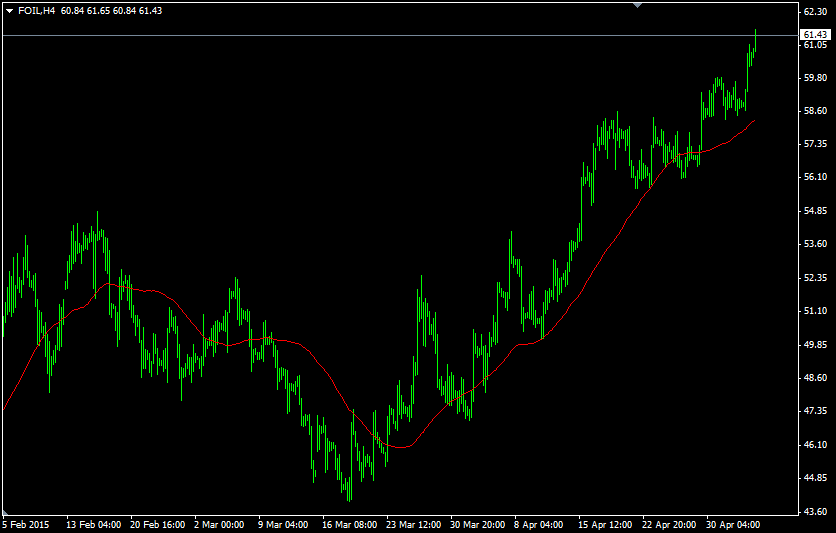Click the 52.35 price axis label
836x533 pixels.
click(815, 278)
